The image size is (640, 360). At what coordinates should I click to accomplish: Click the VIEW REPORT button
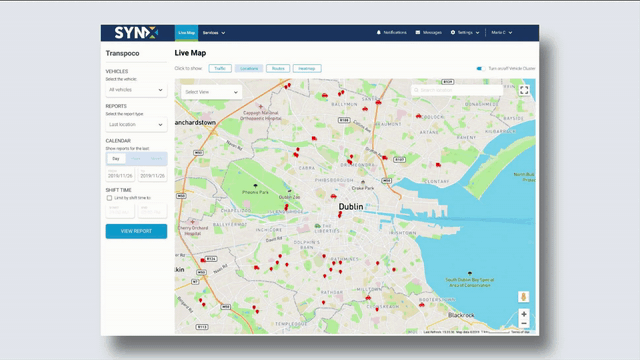click(136, 231)
